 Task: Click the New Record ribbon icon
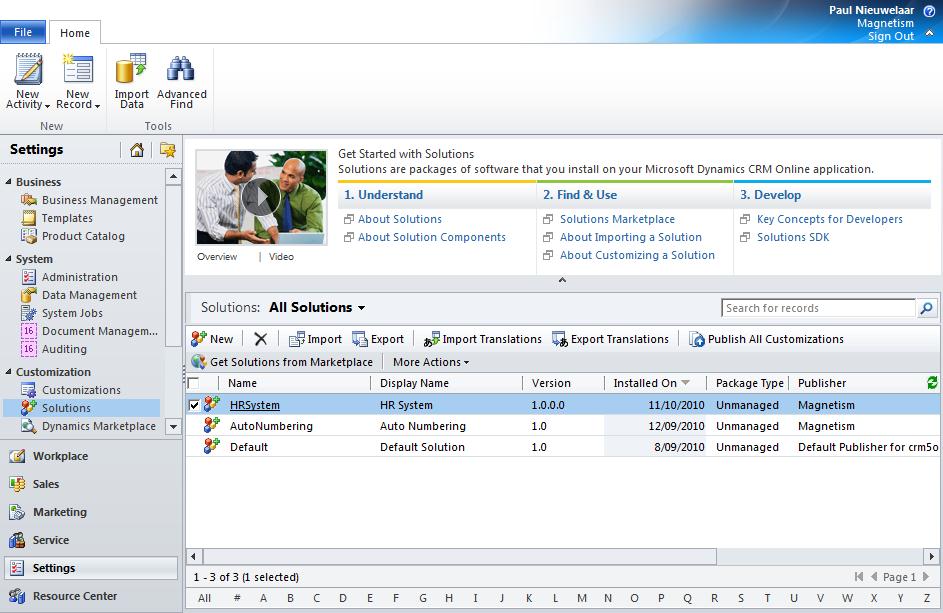coord(78,69)
